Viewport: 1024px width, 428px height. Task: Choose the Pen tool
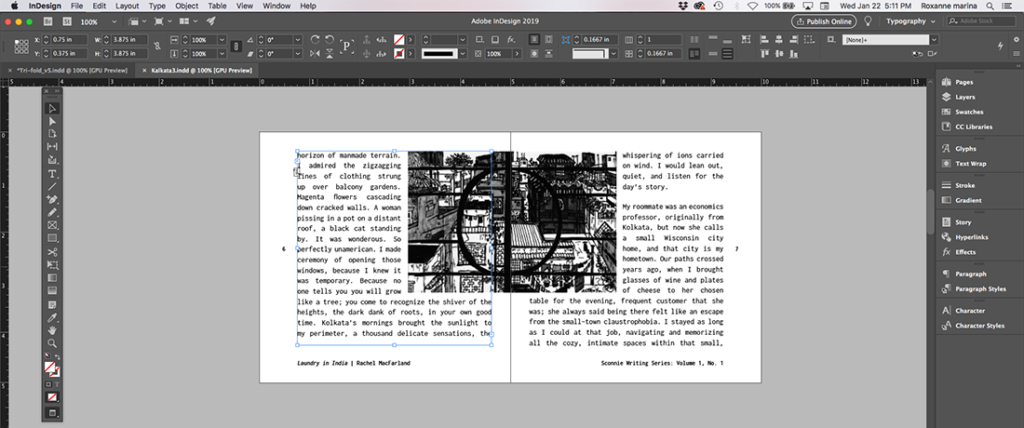coord(52,199)
